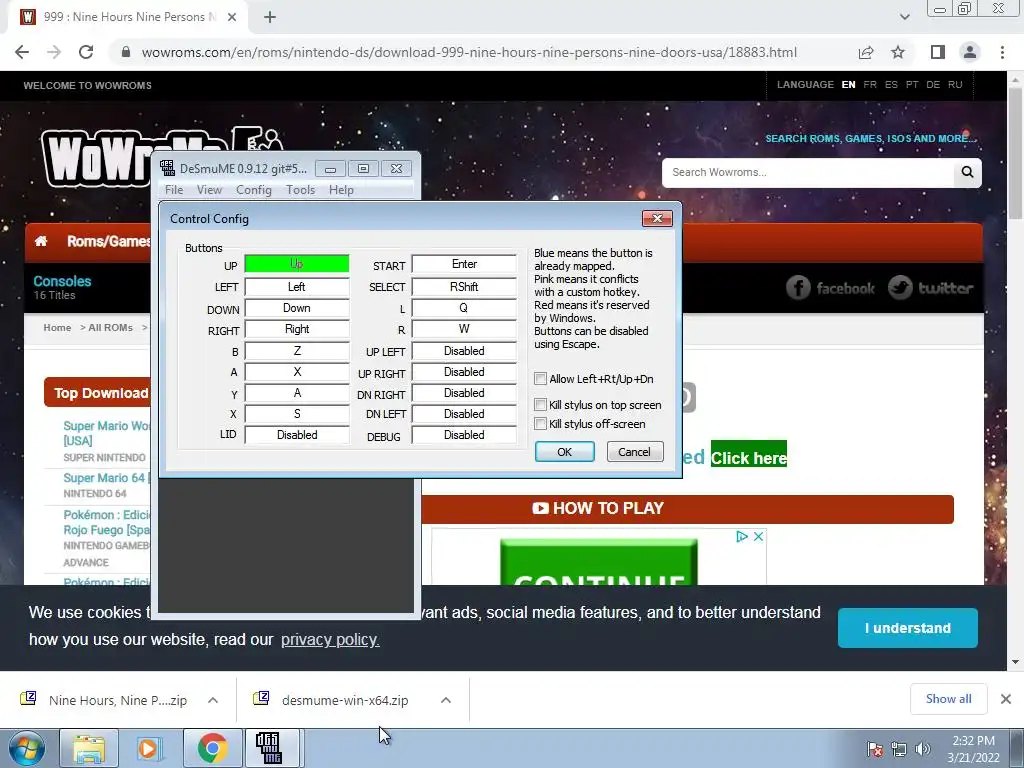Accept cookies with I understand

908,628
